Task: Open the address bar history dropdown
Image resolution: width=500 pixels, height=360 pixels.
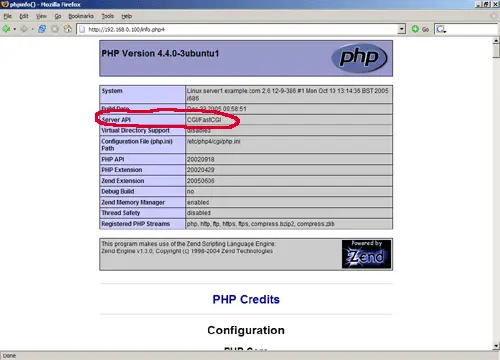Action: pyautogui.click(x=402, y=29)
